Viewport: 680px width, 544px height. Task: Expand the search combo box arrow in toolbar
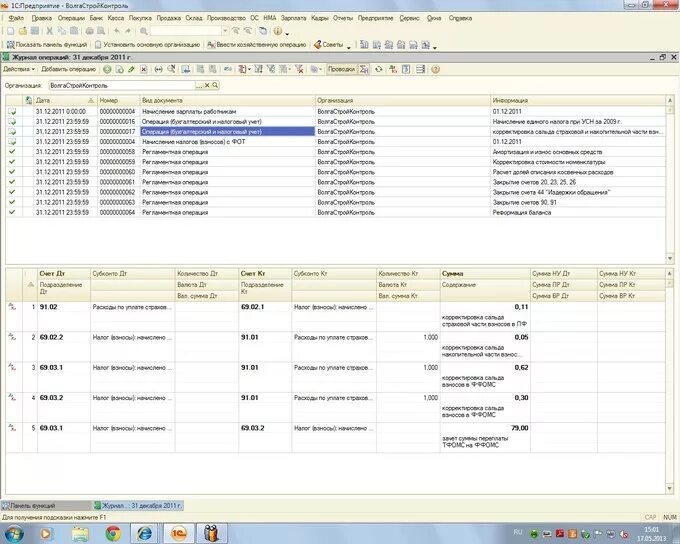tap(225, 31)
